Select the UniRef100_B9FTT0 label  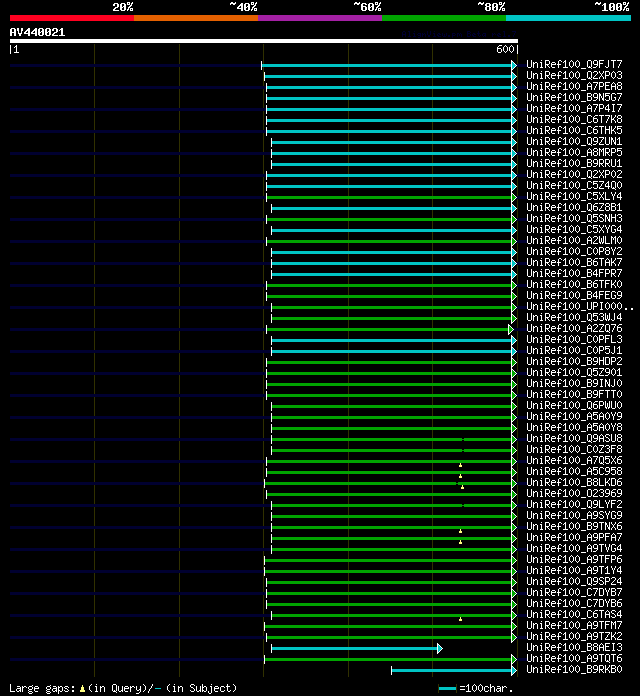574,395
